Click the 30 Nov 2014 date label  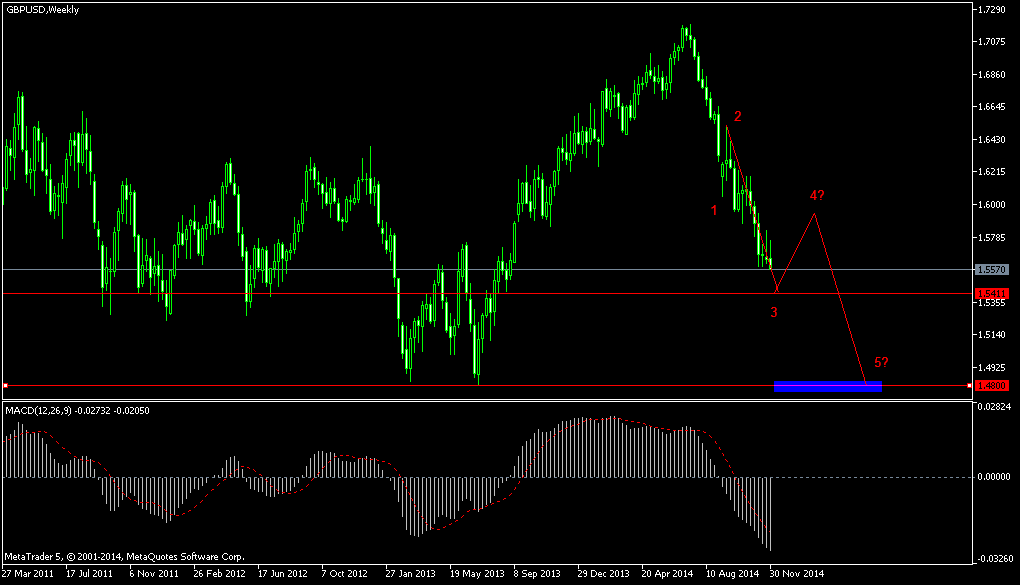pos(797,573)
